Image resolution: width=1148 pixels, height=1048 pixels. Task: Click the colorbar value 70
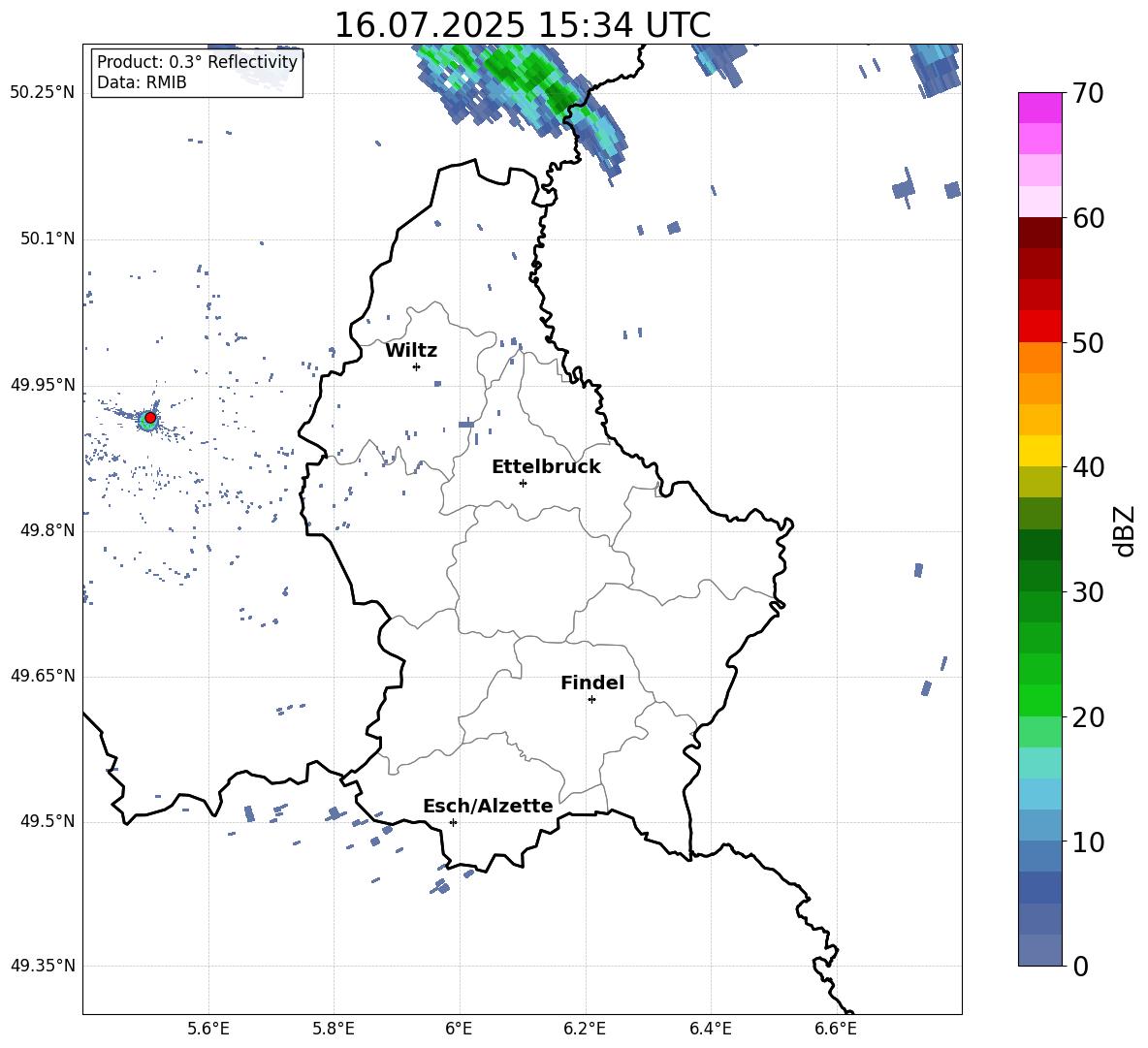[x=1088, y=94]
